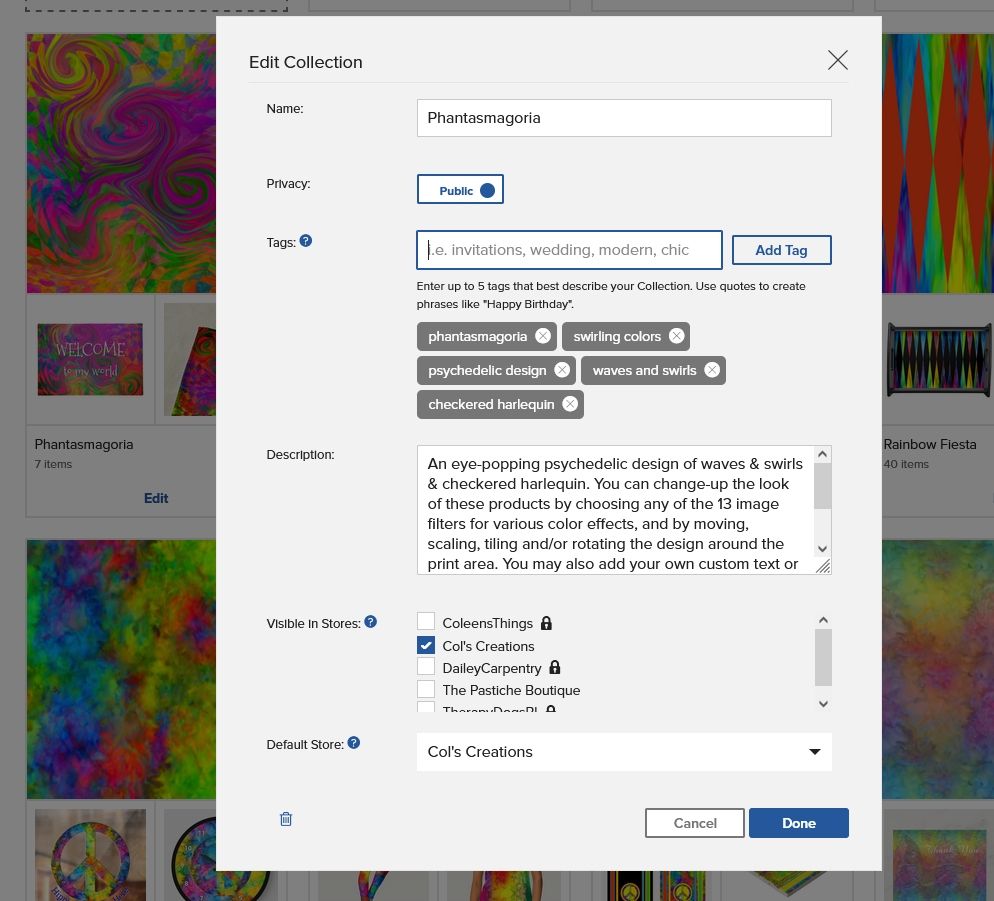Click the Done button
The height and width of the screenshot is (901, 994).
tap(798, 823)
